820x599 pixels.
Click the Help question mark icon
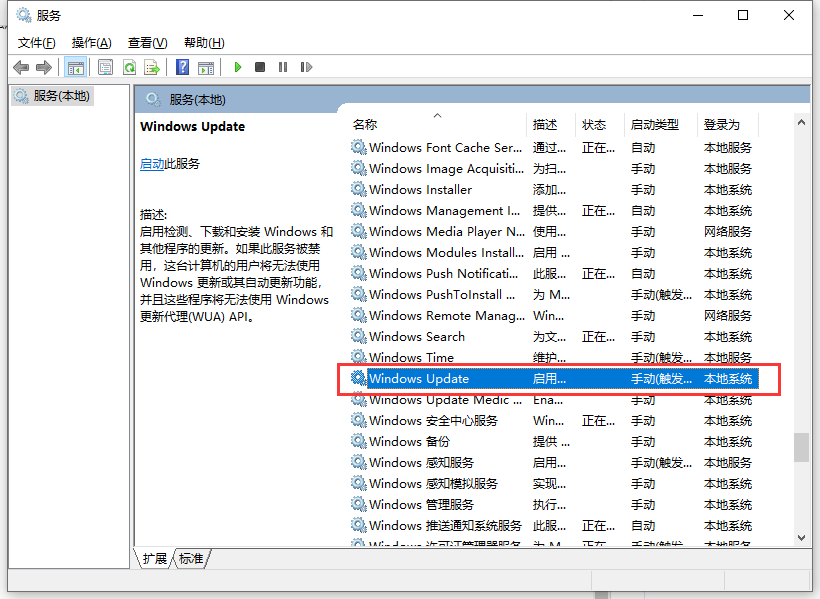click(182, 66)
